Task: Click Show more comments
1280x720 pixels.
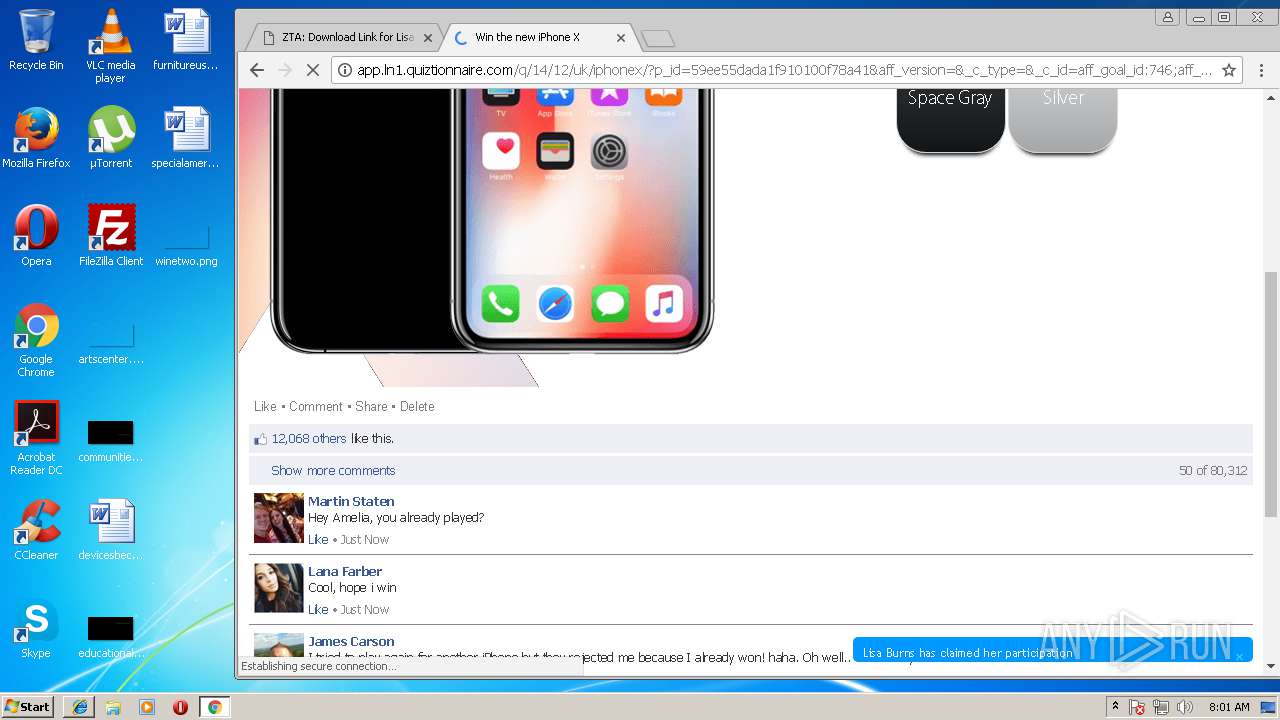Action: [x=333, y=471]
